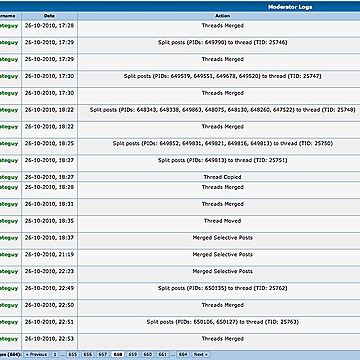Open username link on the 22:53 row
Viewport: 360px width, 360px height.
coord(9,339)
